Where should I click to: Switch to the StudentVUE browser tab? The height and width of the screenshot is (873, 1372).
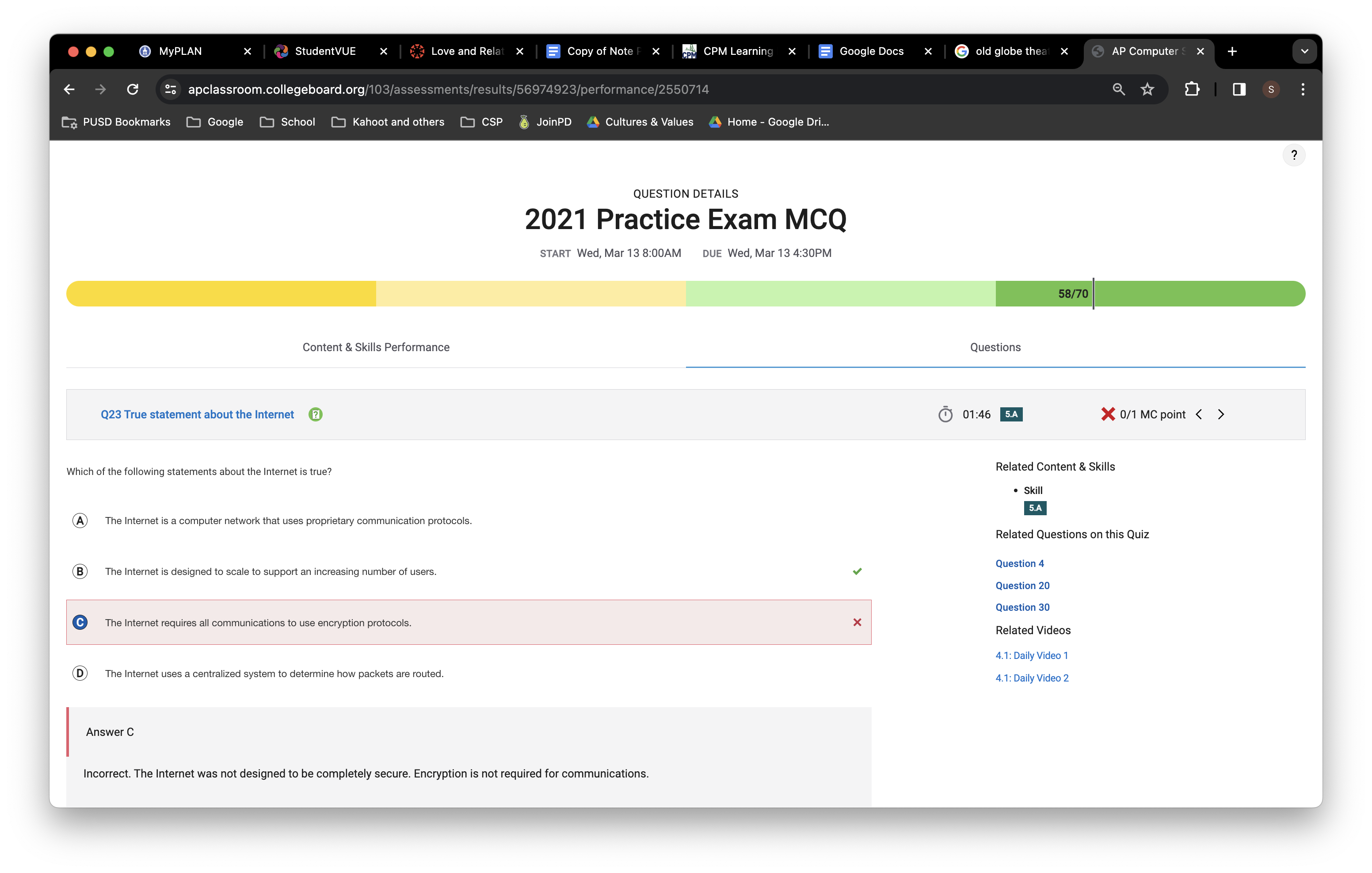(325, 51)
